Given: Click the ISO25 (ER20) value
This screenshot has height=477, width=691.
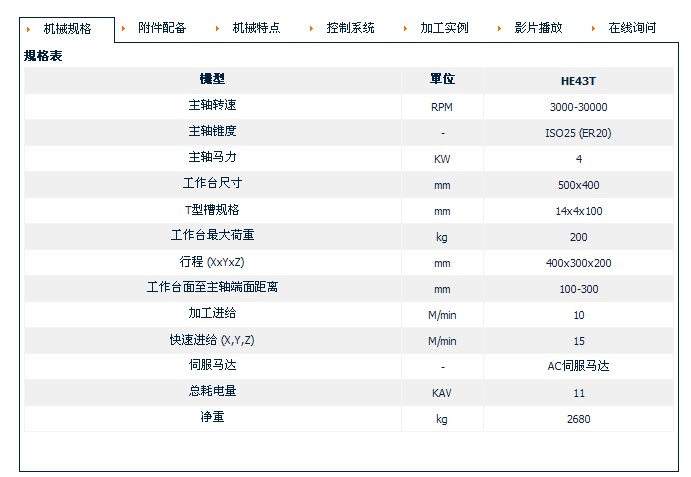Looking at the screenshot, I should point(578,133).
